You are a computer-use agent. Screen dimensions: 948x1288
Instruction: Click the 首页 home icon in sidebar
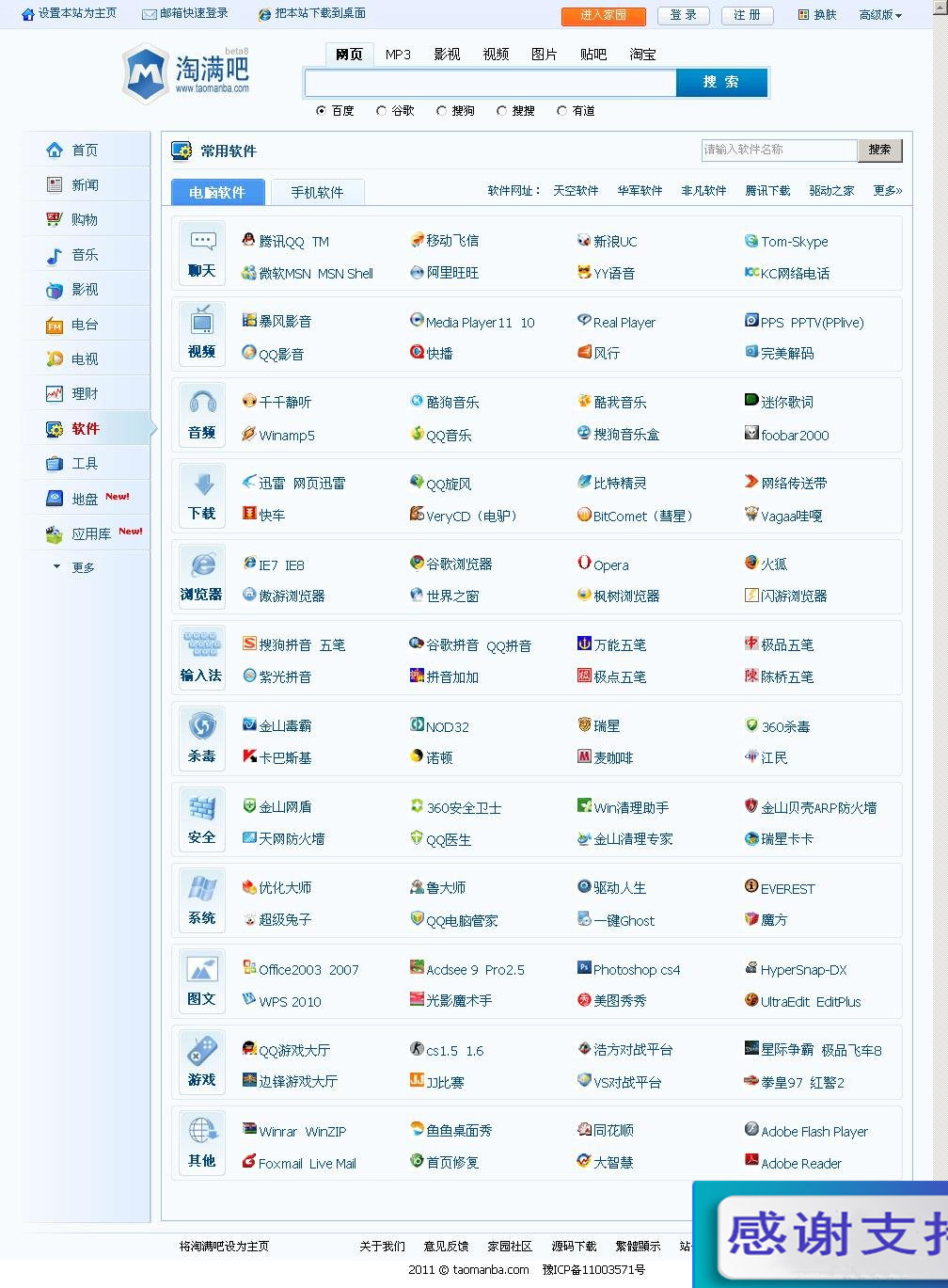55,150
